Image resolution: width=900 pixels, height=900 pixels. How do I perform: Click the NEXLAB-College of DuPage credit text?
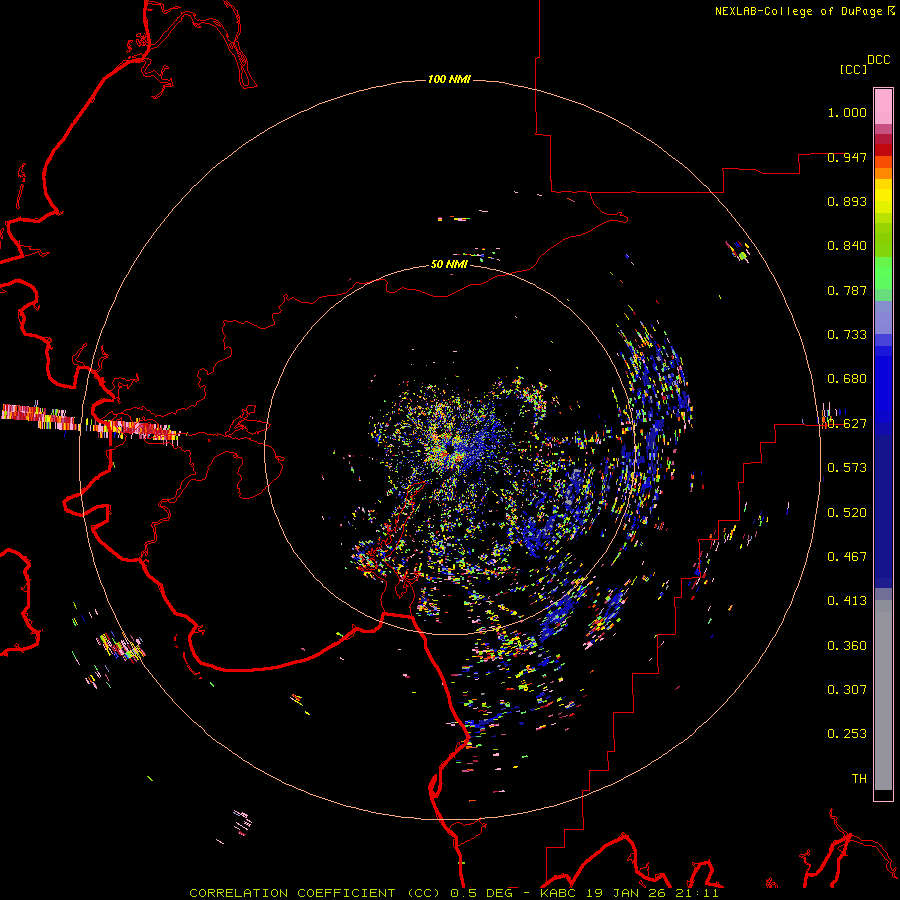798,11
